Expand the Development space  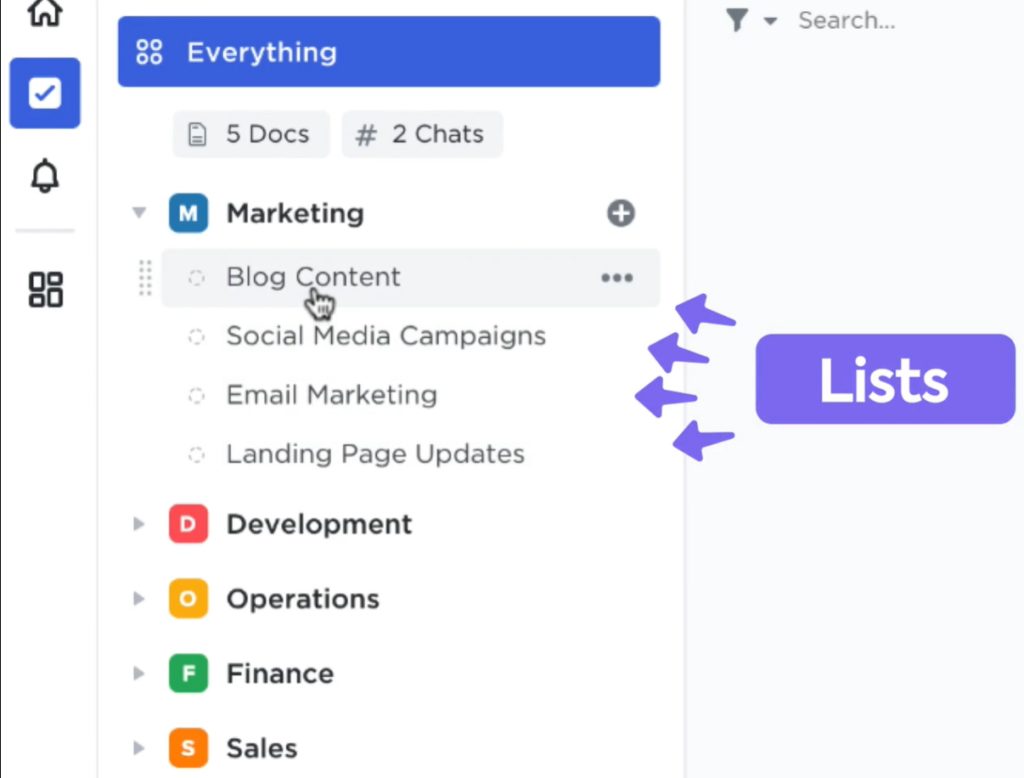click(x=138, y=524)
